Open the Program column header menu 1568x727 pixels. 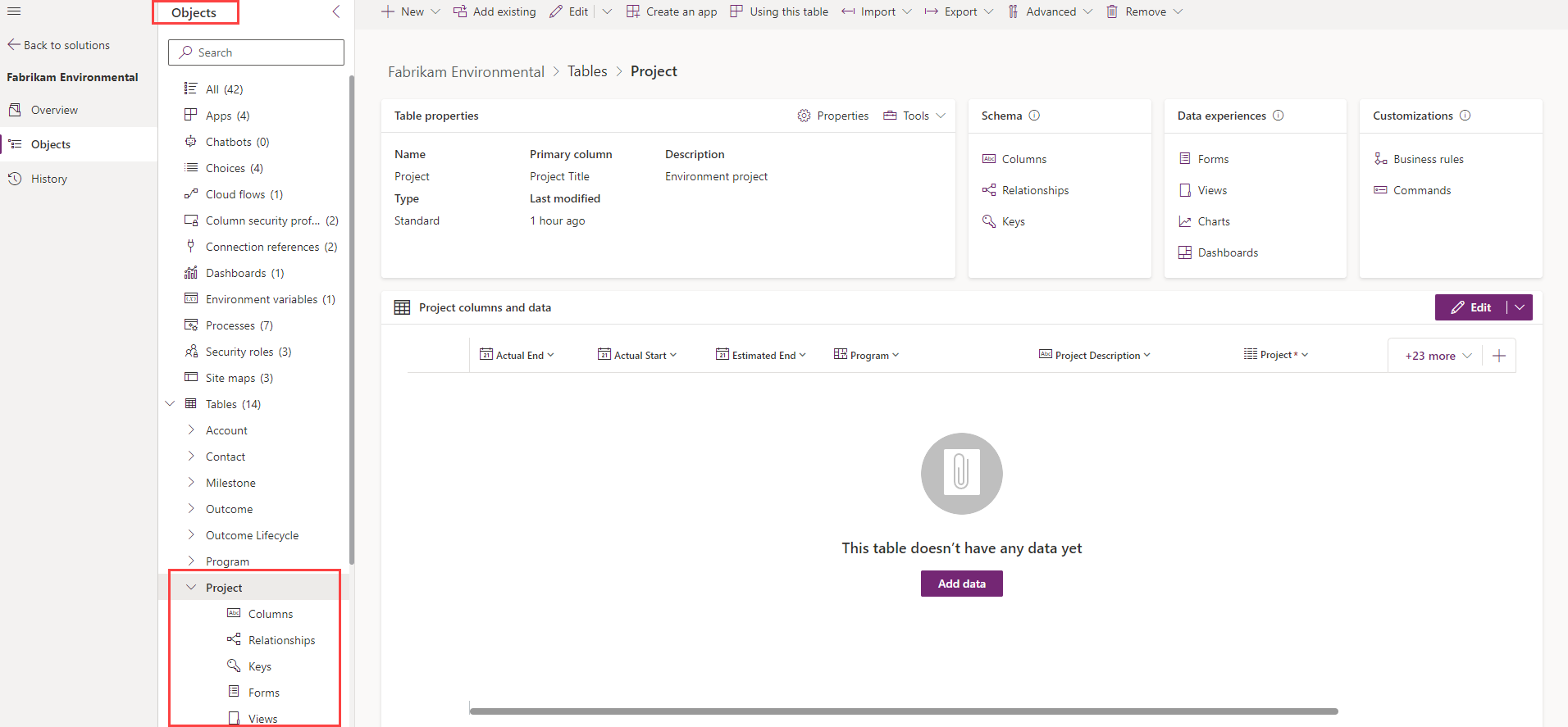tap(896, 355)
